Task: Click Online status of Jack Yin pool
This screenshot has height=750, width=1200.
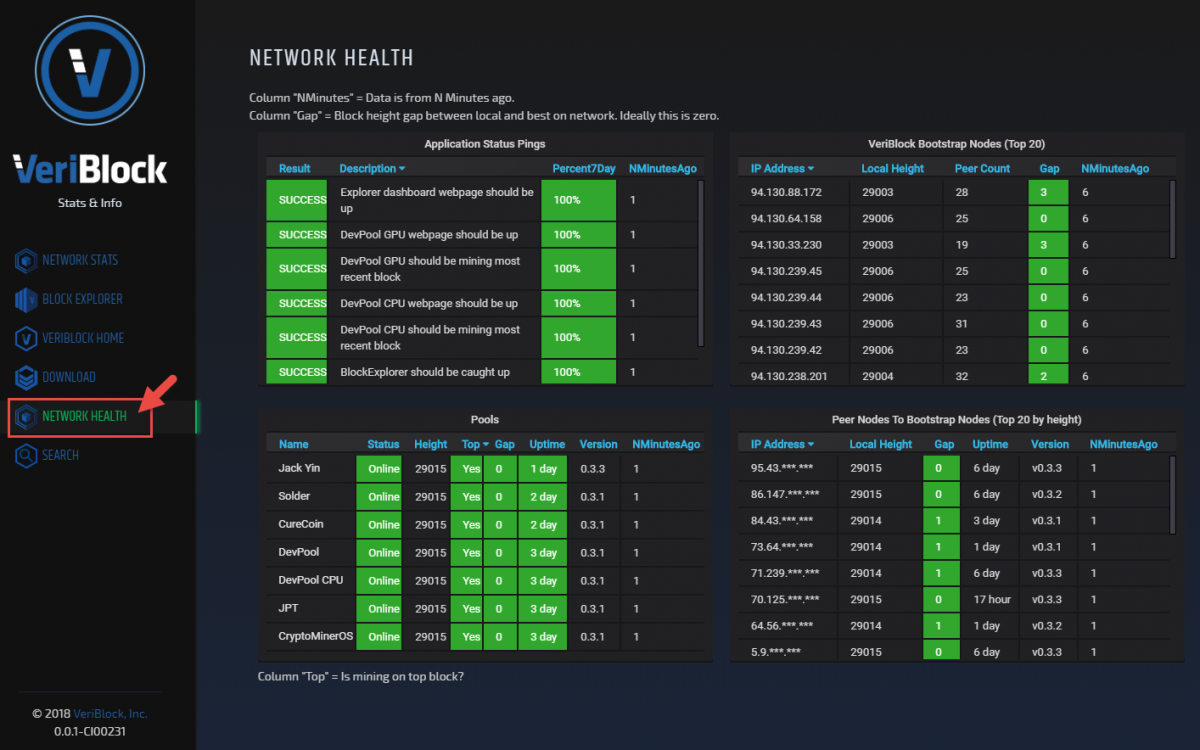Action: [x=379, y=469]
